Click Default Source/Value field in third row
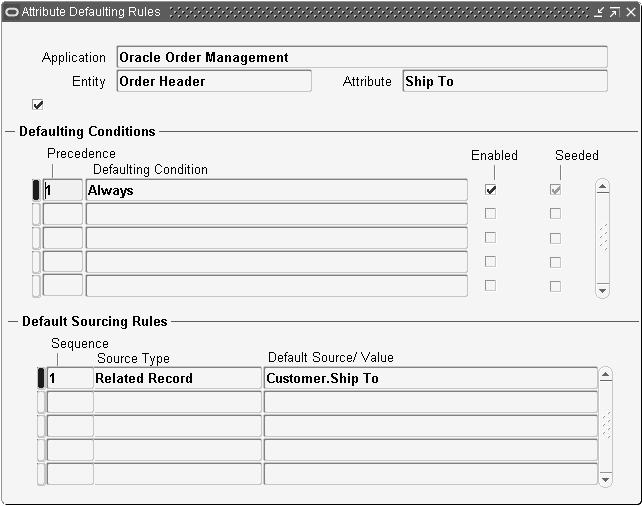 [431, 426]
